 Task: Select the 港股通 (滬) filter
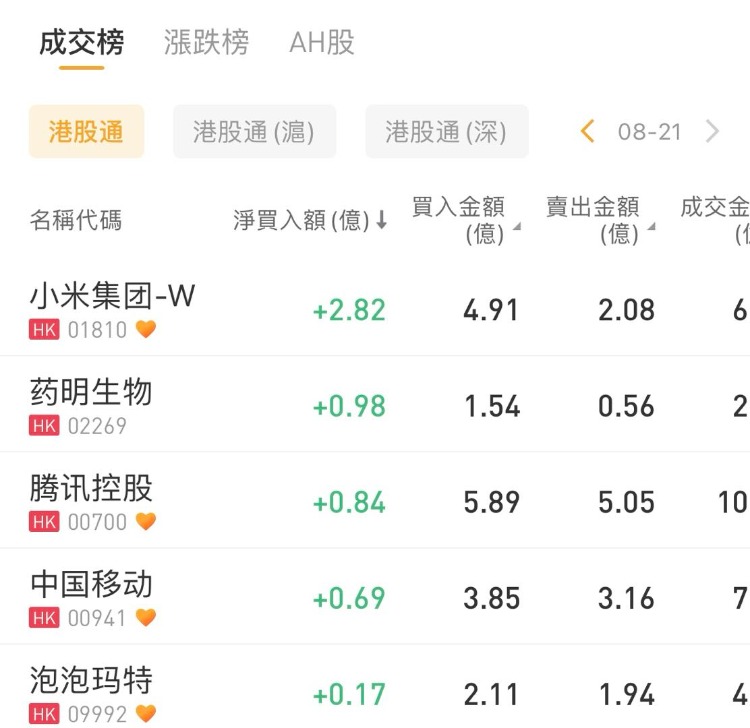(254, 132)
